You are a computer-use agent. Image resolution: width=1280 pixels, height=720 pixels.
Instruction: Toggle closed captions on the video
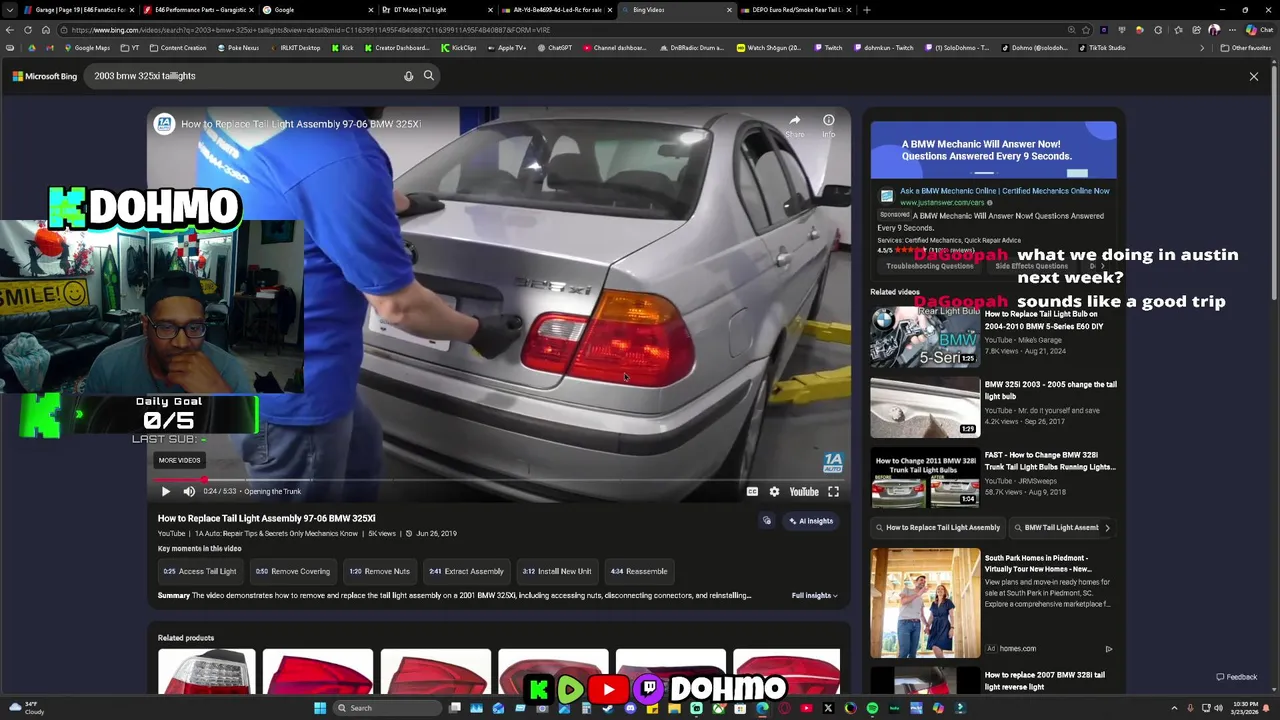(x=752, y=491)
